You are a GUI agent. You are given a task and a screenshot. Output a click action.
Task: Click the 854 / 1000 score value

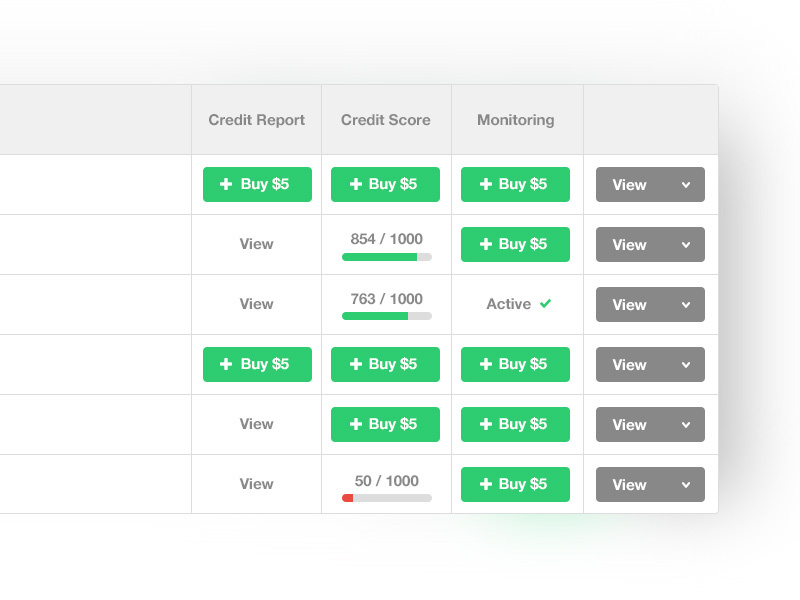pyautogui.click(x=386, y=239)
